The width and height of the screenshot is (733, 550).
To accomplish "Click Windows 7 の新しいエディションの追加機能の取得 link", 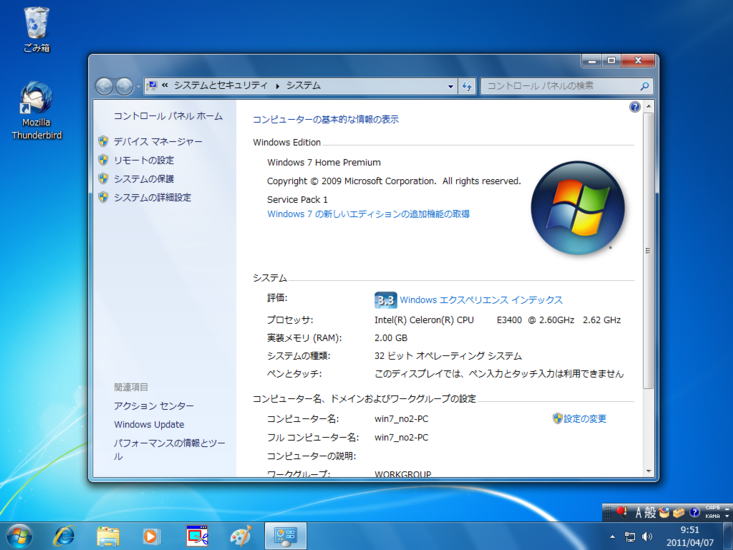I will click(368, 214).
